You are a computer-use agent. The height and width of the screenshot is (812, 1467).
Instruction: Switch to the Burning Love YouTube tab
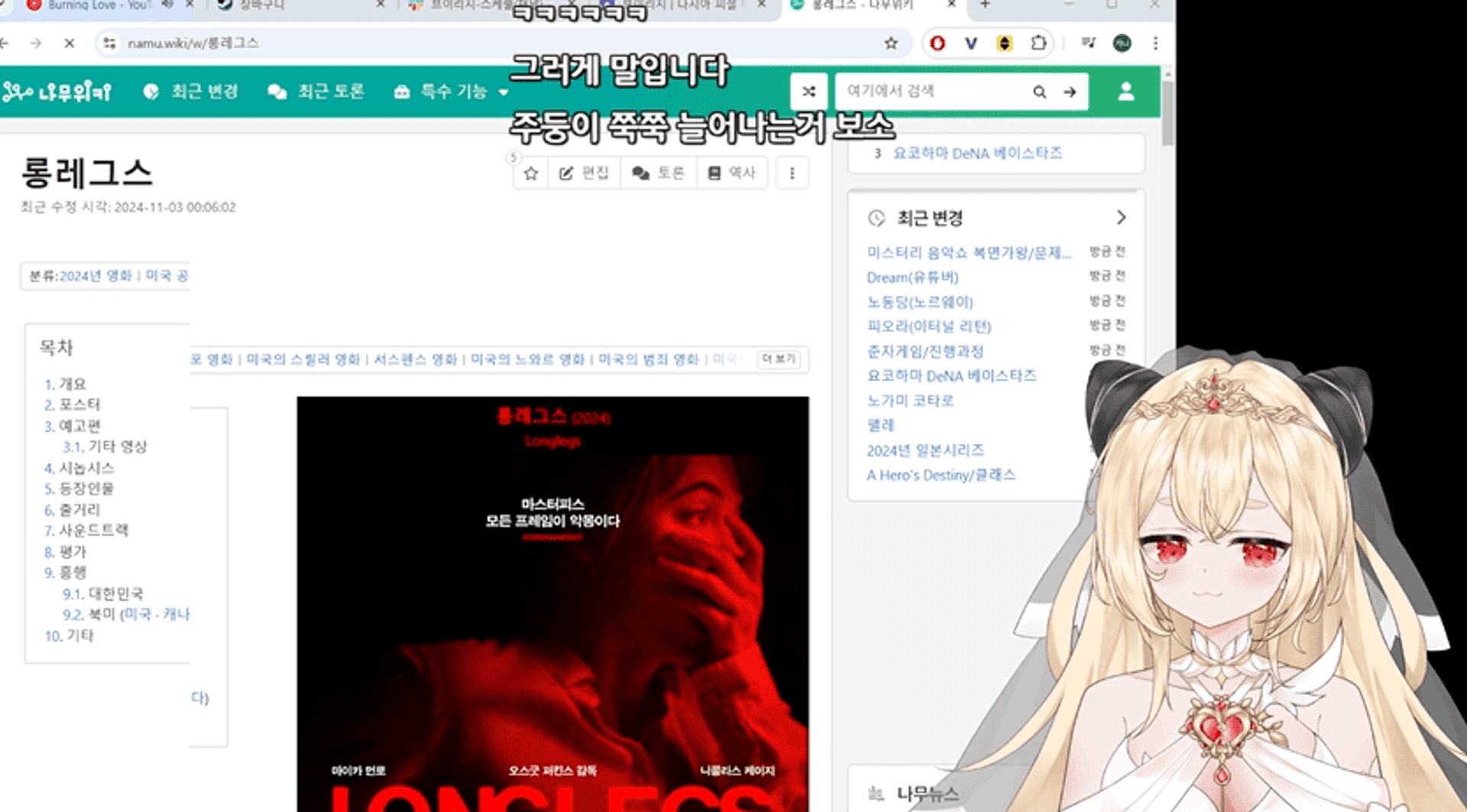pos(99,6)
